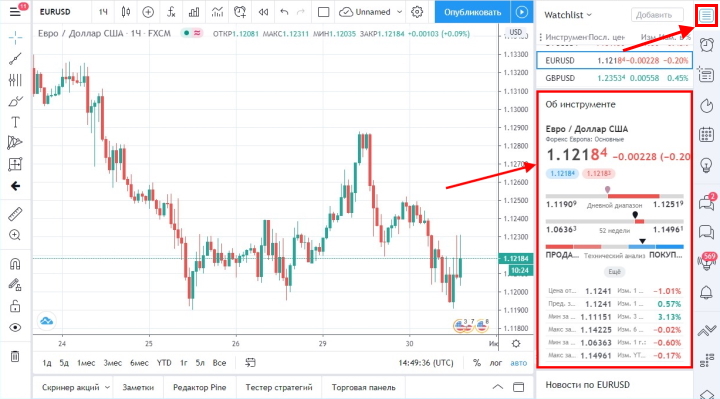Image resolution: width=720 pixels, height=399 pixels.
Task: Click the Ещё button in instrument details
Action: pos(614,272)
